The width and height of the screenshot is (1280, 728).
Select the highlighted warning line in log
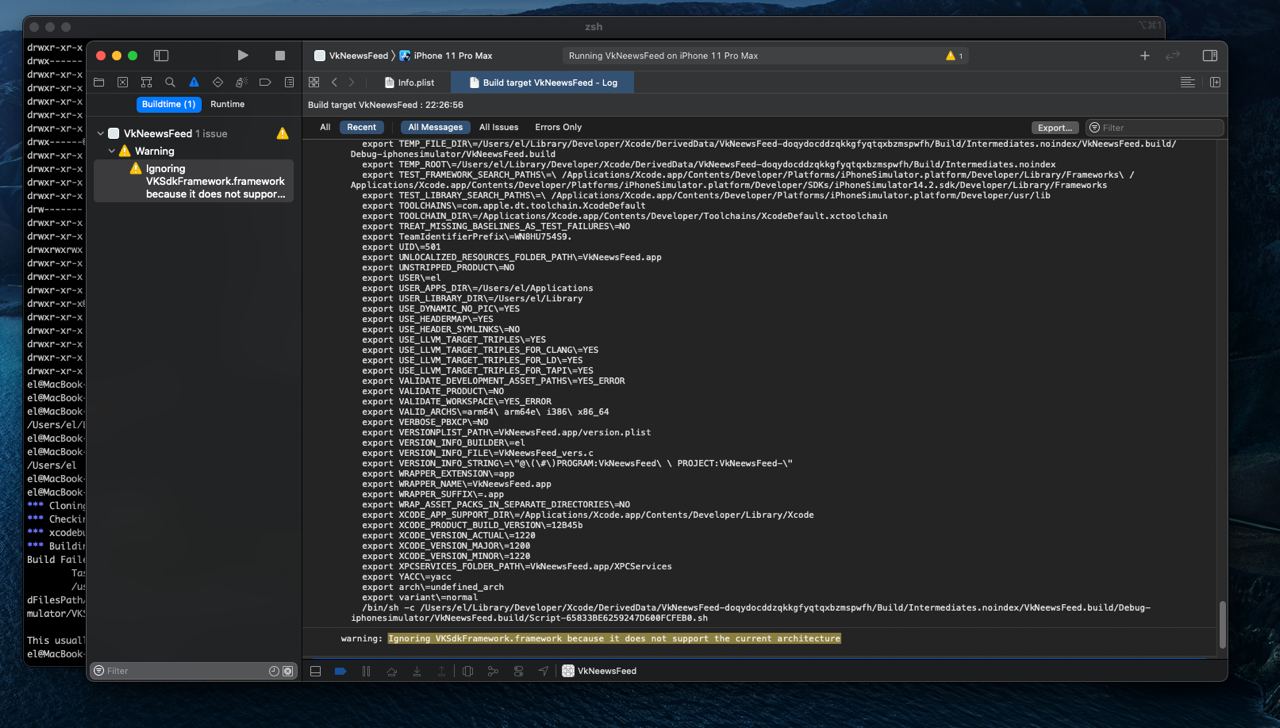coord(614,638)
